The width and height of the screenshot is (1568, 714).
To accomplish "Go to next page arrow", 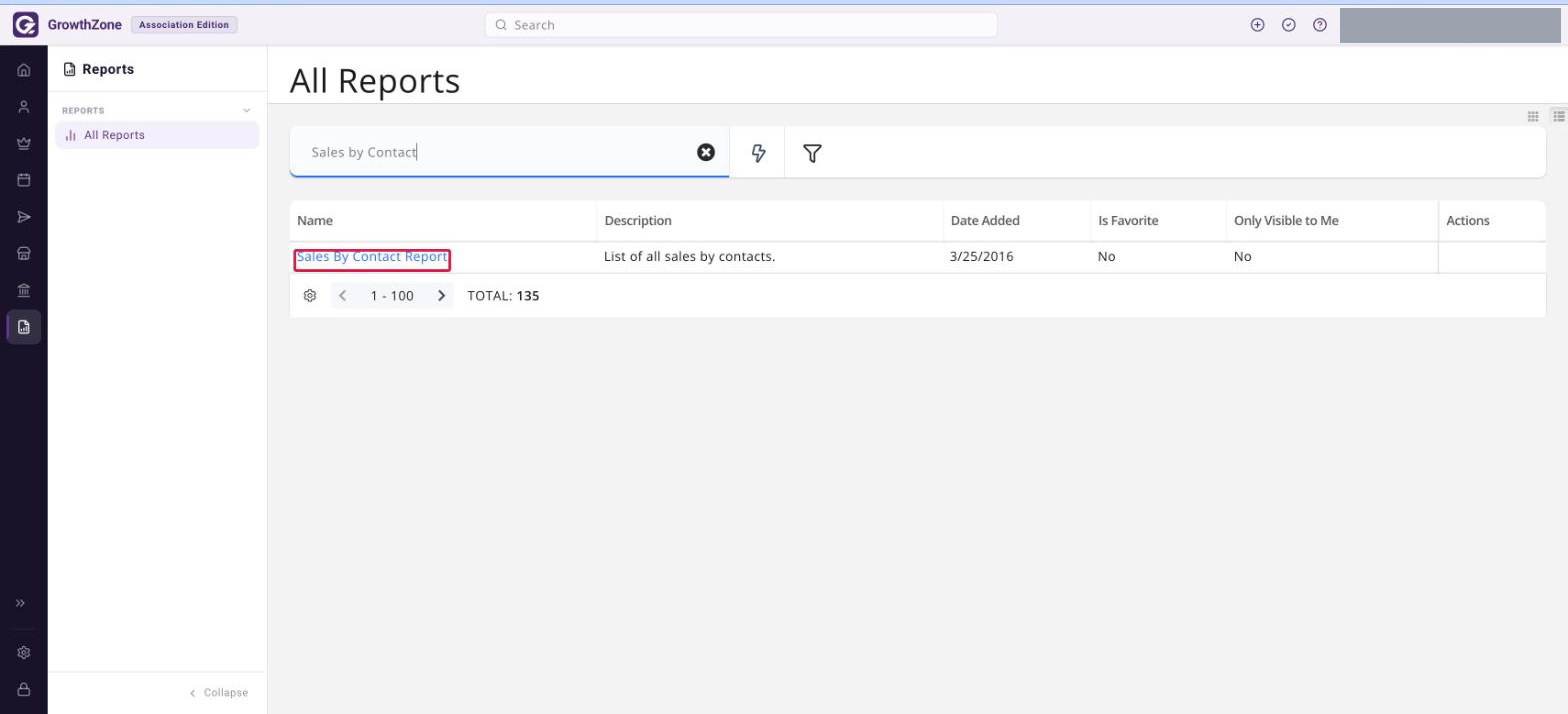I will pyautogui.click(x=441, y=296).
